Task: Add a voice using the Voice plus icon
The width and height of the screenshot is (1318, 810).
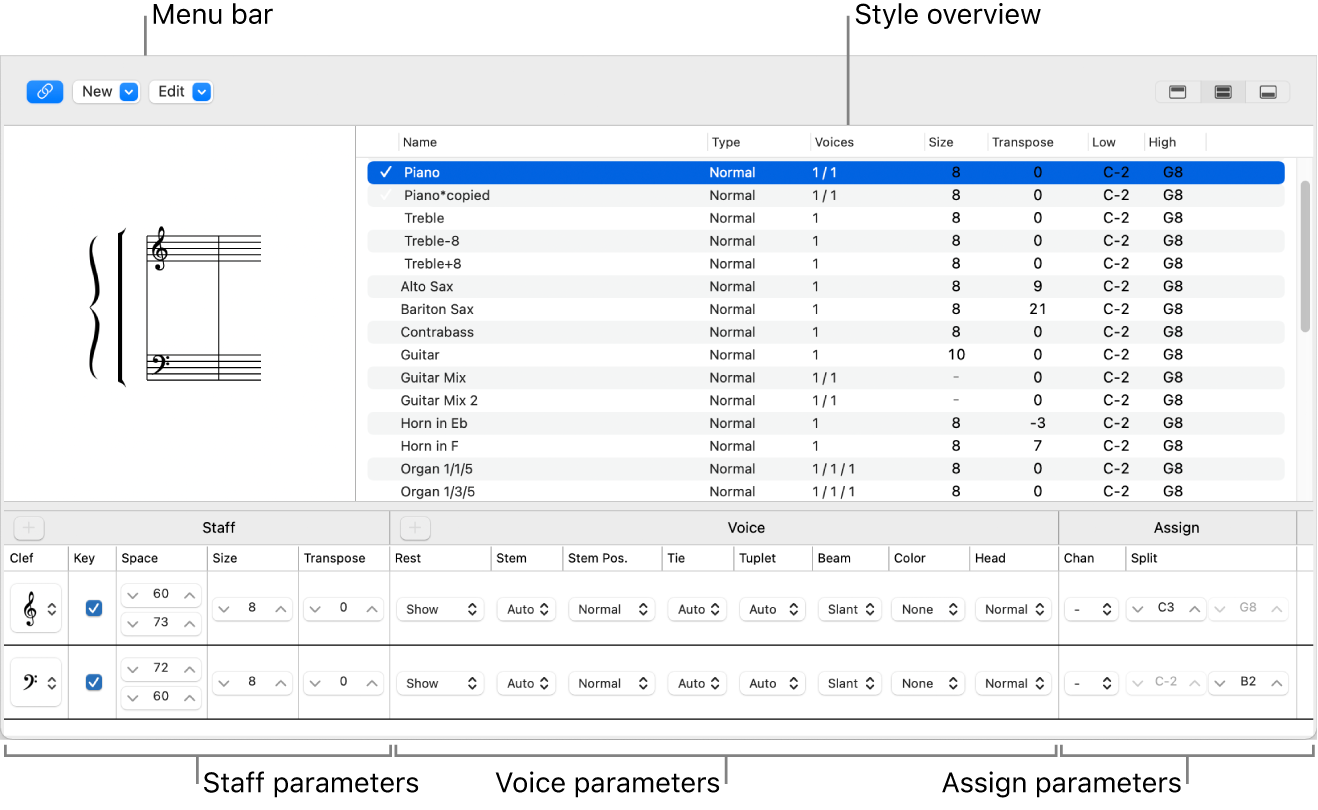Action: pos(415,527)
